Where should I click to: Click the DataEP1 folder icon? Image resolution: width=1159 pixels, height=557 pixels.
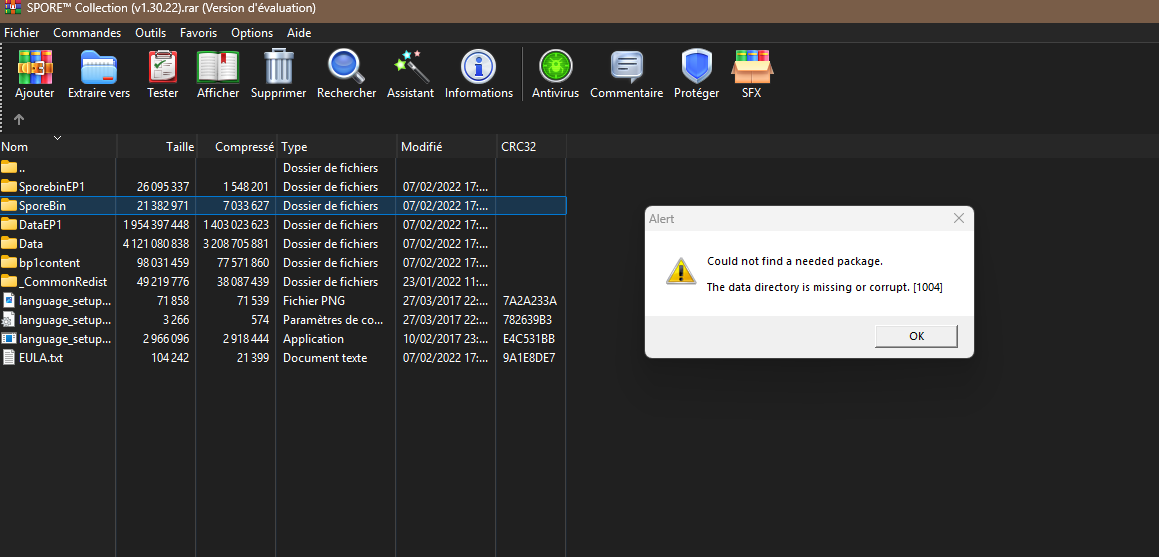pyautogui.click(x=9, y=225)
